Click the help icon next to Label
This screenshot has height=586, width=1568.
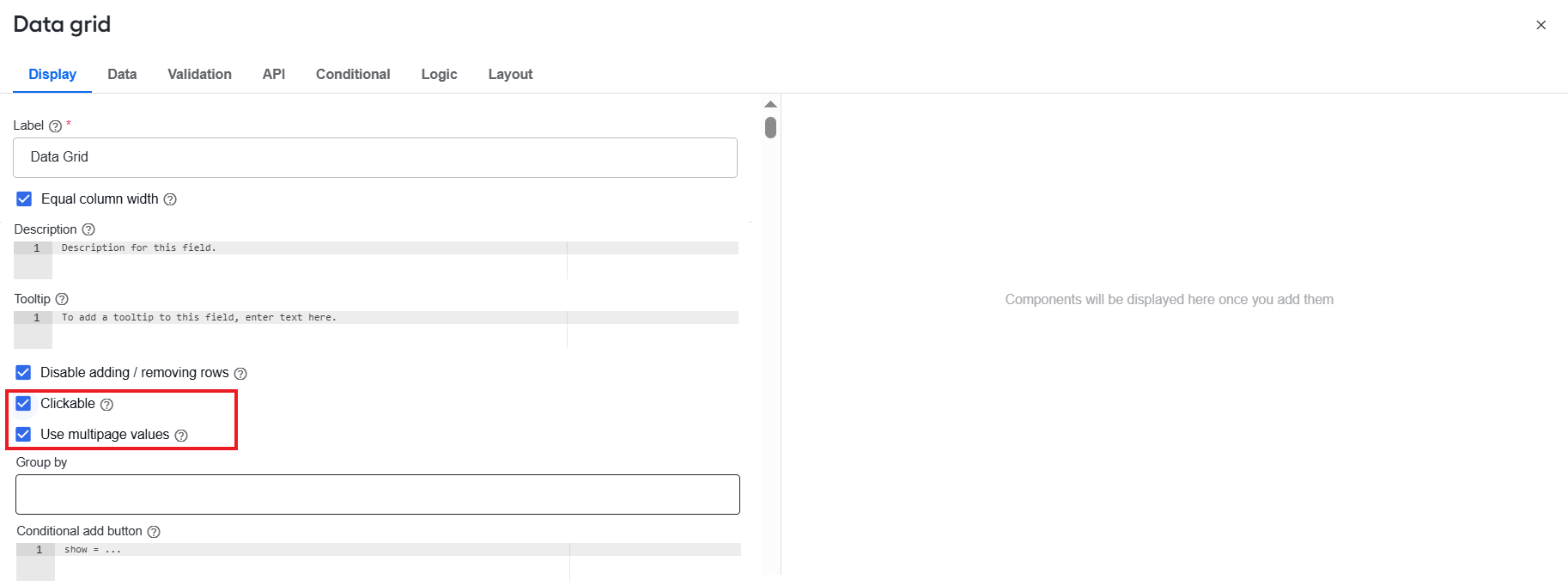point(55,126)
